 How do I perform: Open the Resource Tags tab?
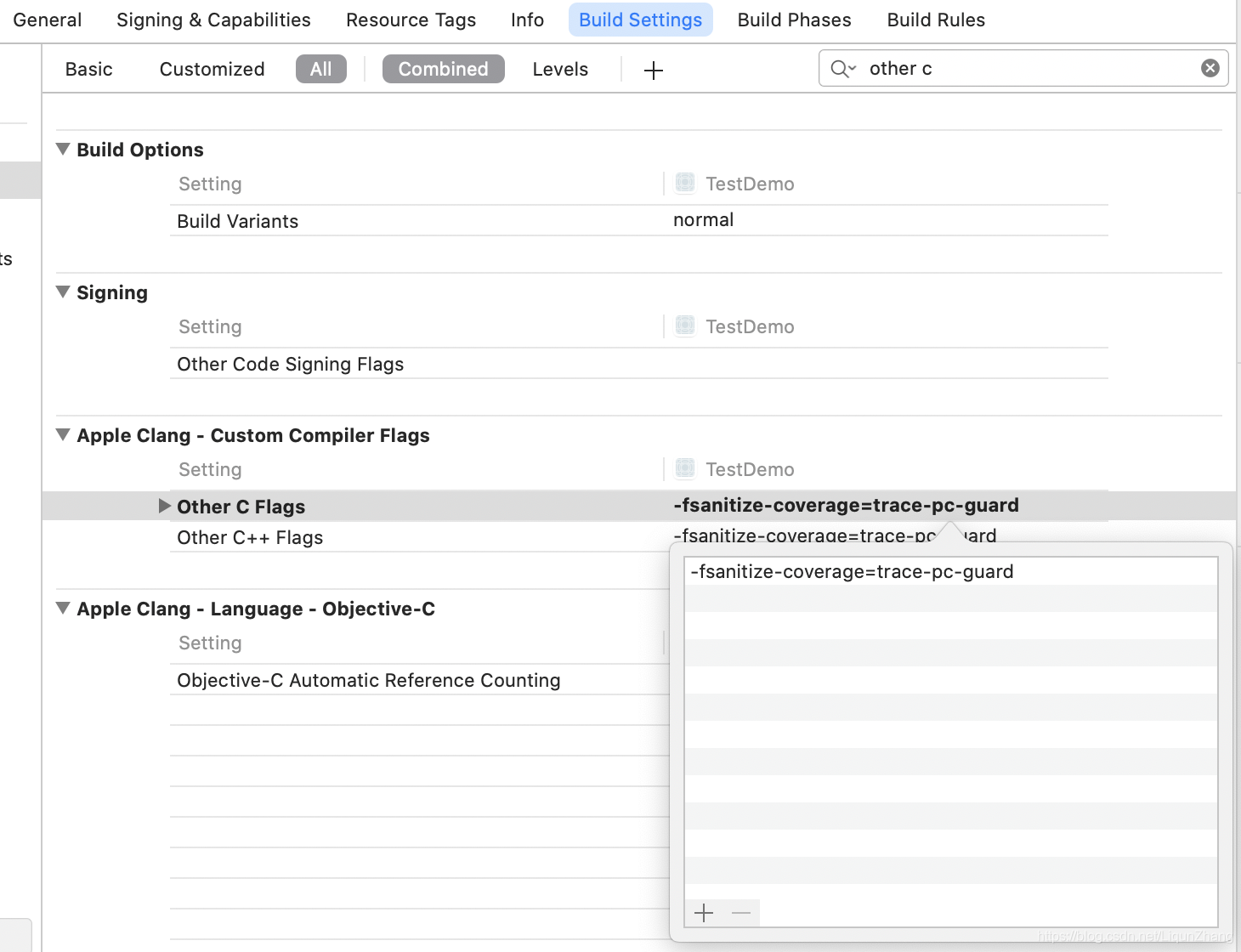[x=411, y=20]
